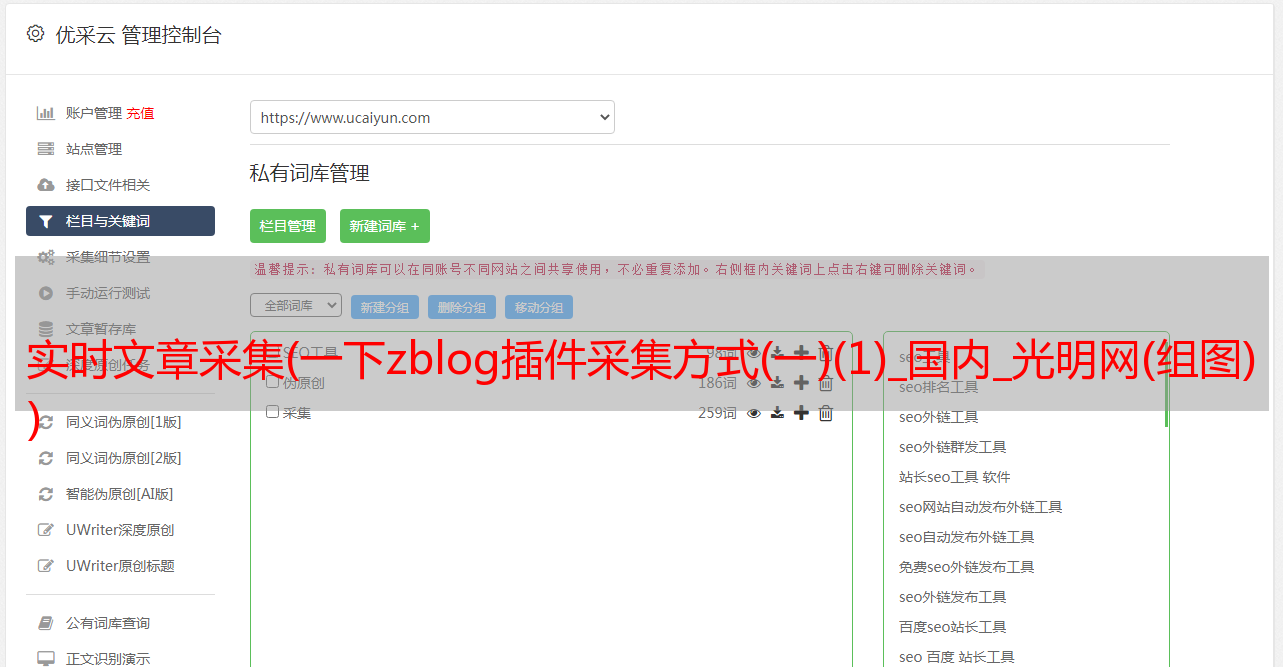The width and height of the screenshot is (1283, 667).
Task: Open the site URL dropdown
Action: point(432,117)
